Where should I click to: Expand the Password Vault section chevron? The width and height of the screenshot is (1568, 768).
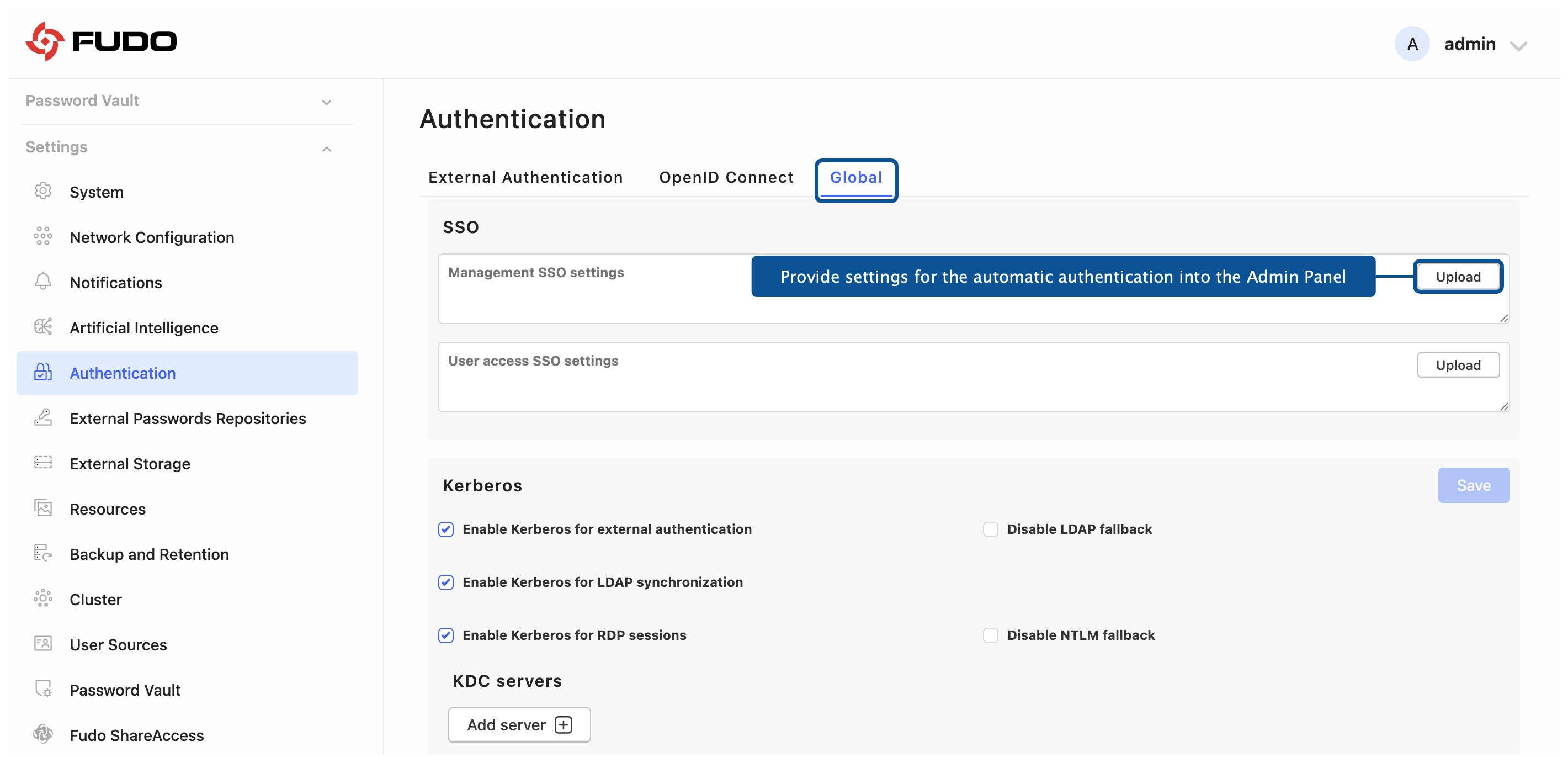[x=327, y=102]
